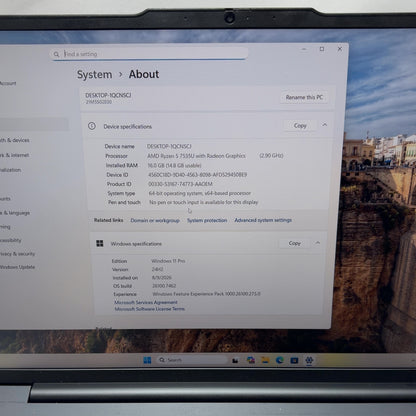
Task: Open Advanced system settings link
Action: click(263, 220)
